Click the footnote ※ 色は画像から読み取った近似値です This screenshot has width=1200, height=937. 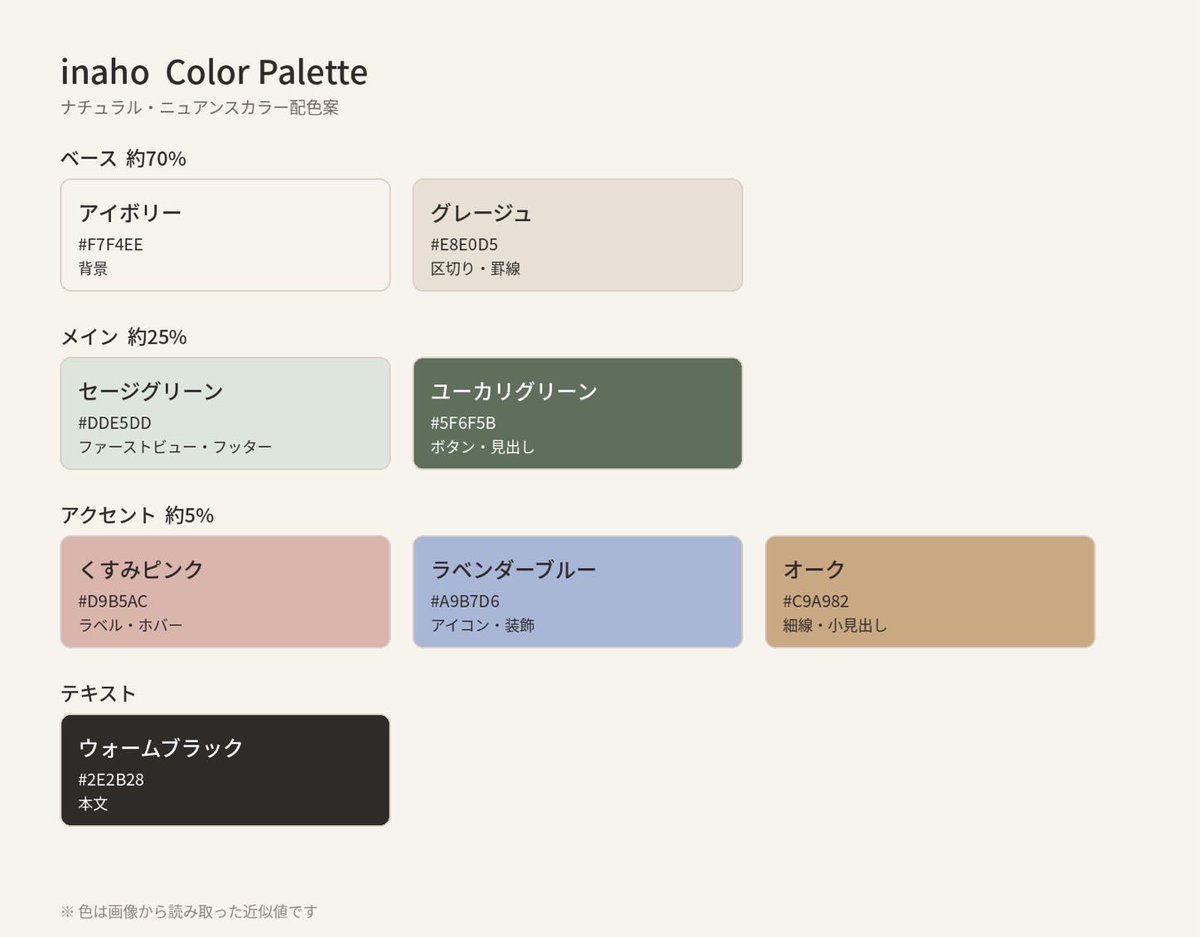(x=189, y=911)
